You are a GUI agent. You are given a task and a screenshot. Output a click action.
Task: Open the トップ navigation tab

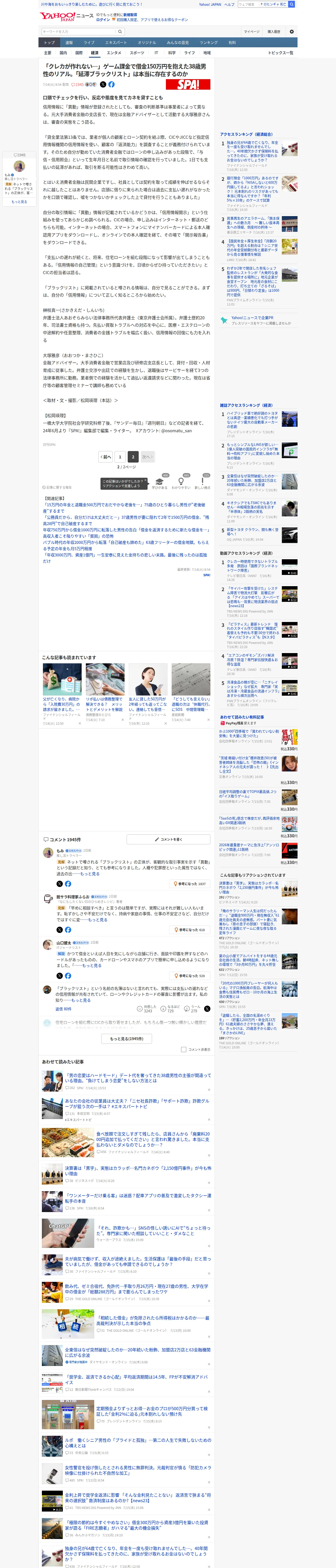click(x=49, y=43)
